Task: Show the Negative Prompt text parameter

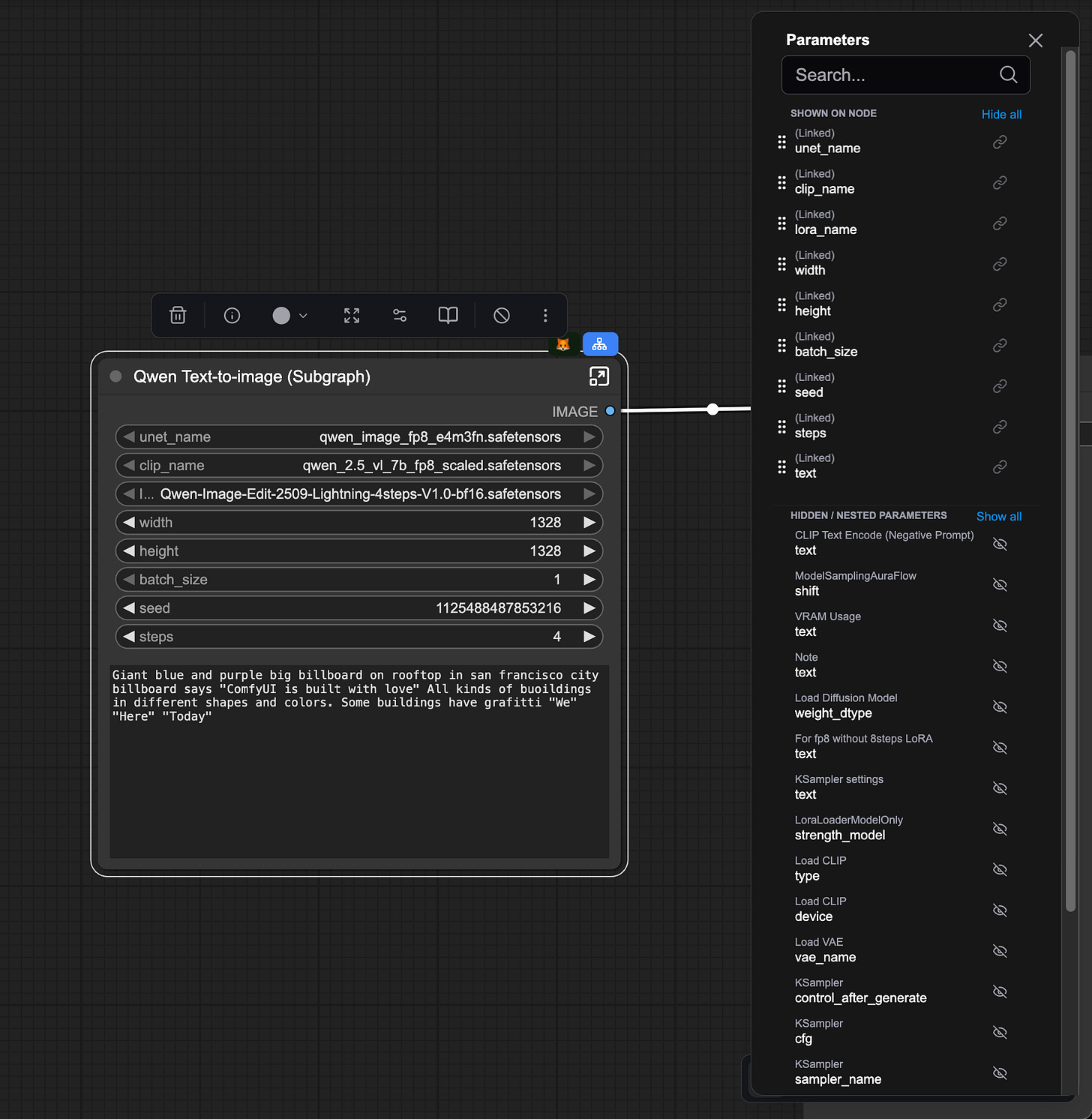Action: (1000, 544)
